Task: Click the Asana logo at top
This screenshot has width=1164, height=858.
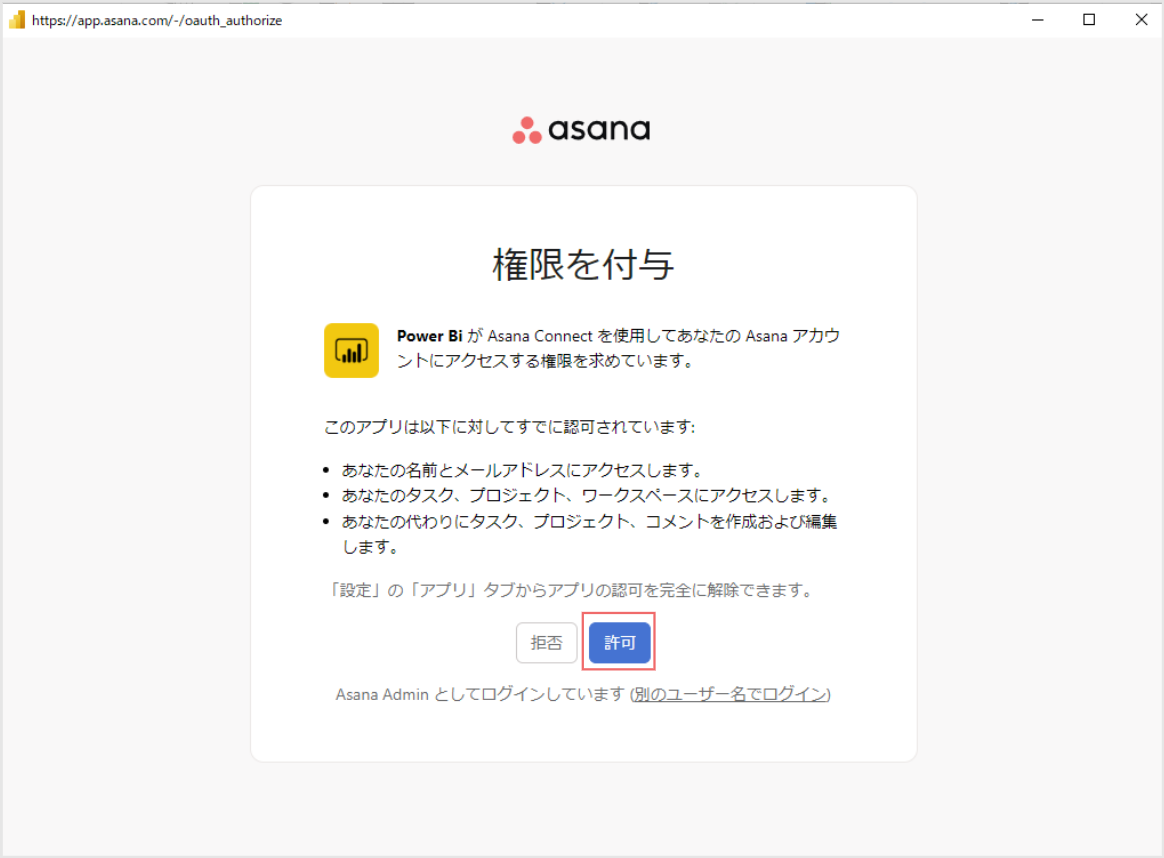Action: tap(581, 130)
